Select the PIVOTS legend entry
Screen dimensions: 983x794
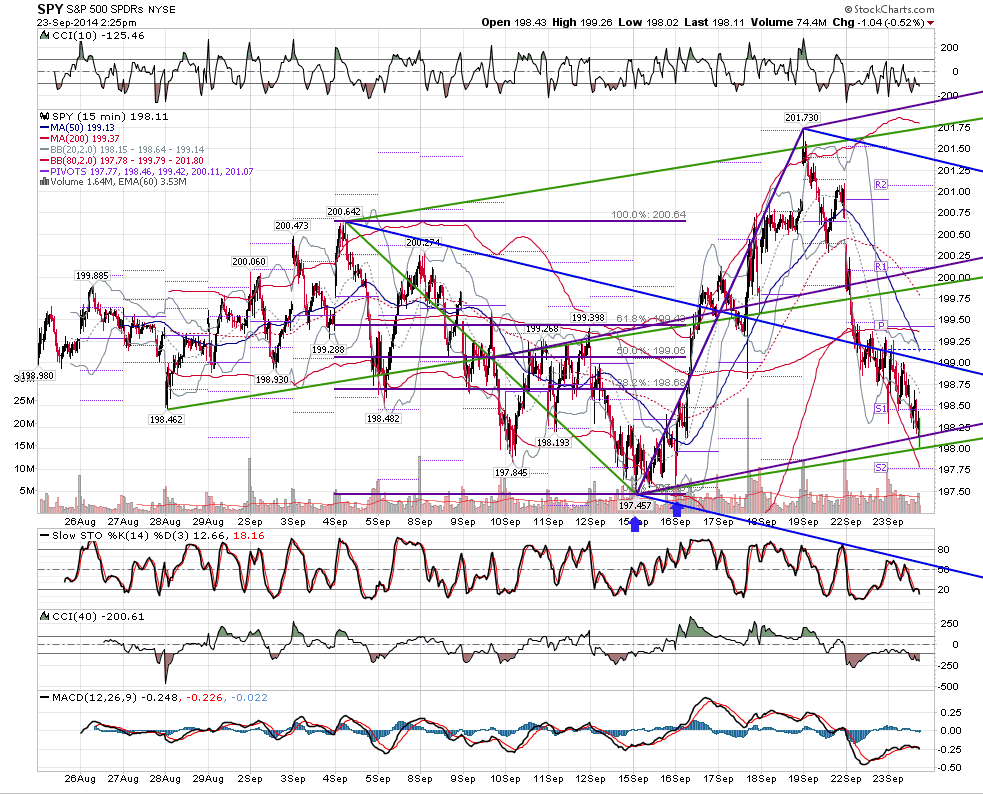click(147, 171)
